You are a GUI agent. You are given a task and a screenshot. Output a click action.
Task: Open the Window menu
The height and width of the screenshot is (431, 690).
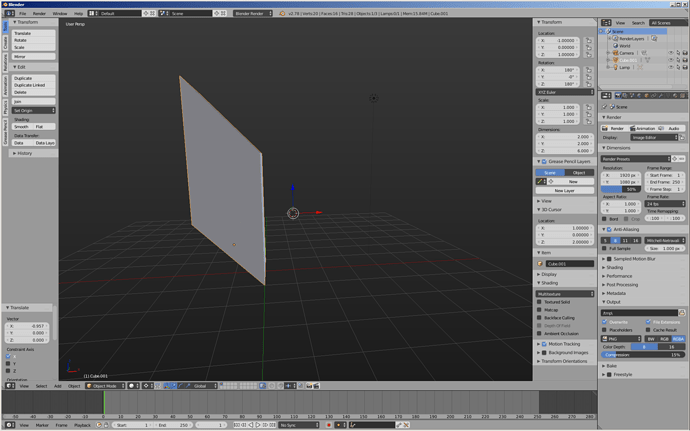(60, 13)
